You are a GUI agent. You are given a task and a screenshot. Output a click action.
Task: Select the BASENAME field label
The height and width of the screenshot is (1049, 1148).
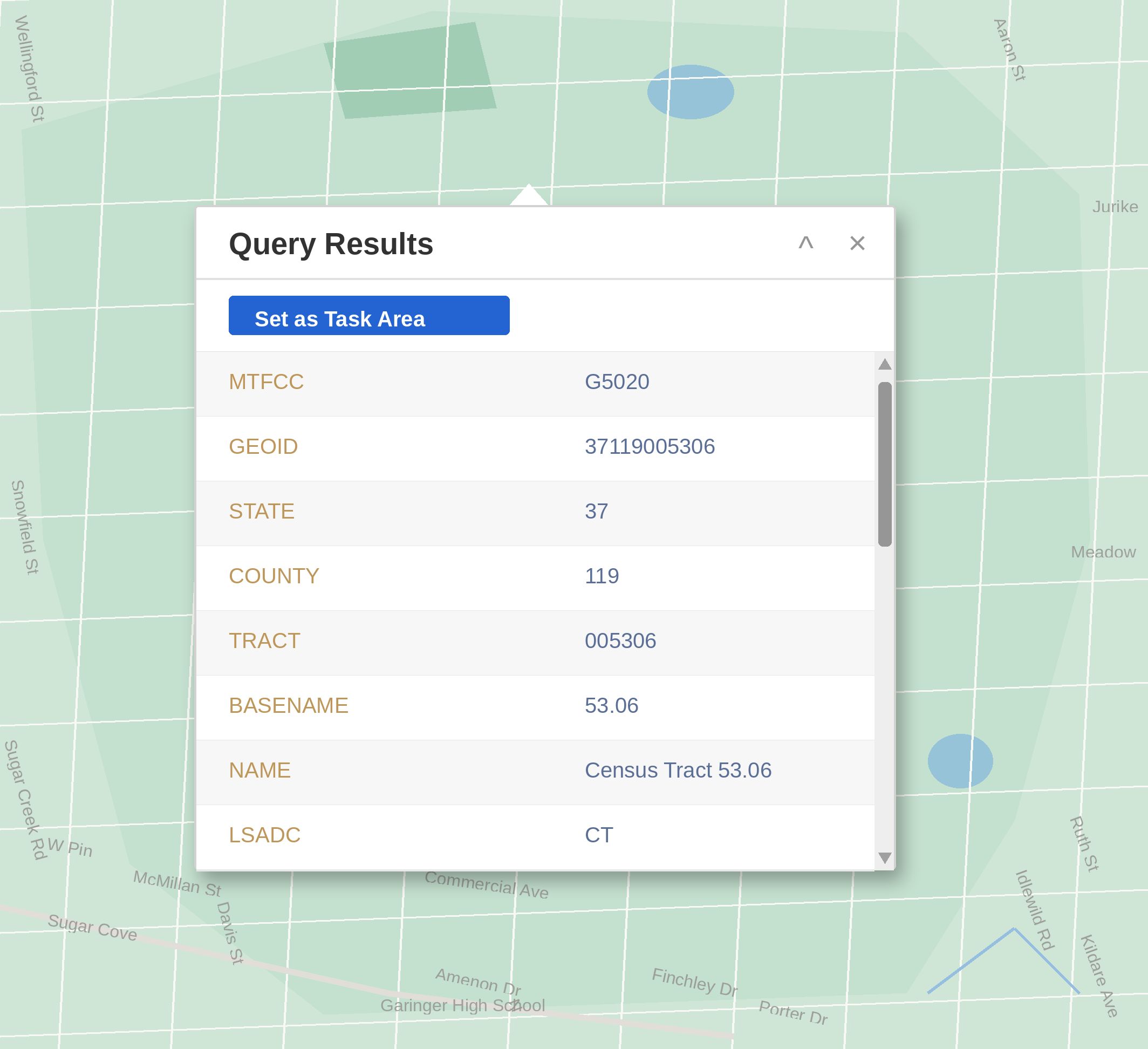[288, 706]
